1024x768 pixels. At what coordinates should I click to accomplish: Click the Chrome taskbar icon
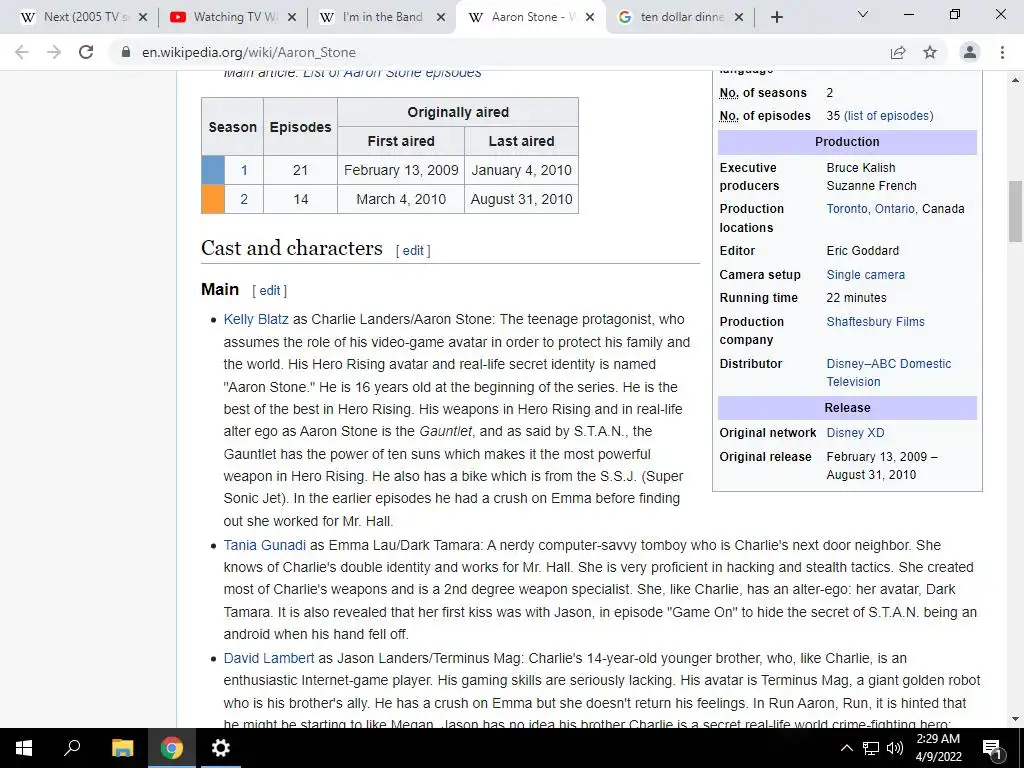pos(172,748)
